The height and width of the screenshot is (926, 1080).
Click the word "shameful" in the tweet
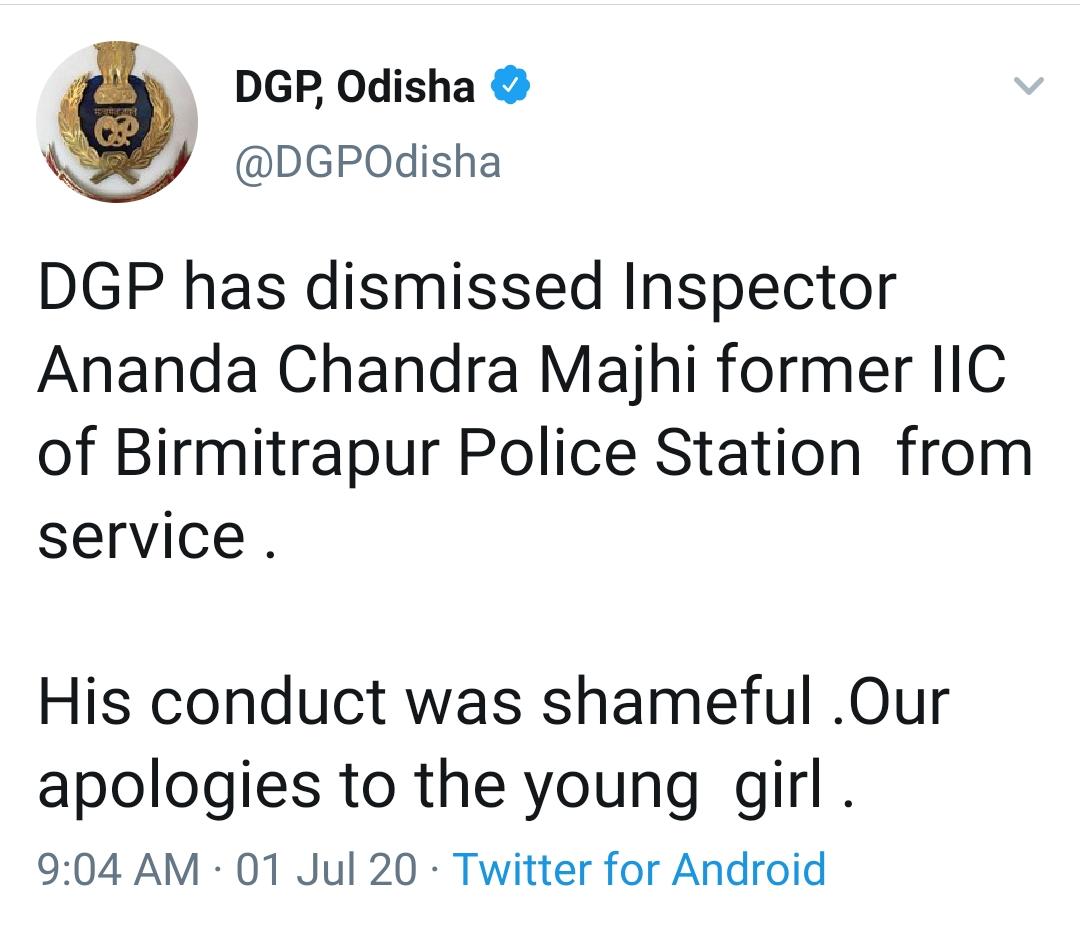point(677,703)
